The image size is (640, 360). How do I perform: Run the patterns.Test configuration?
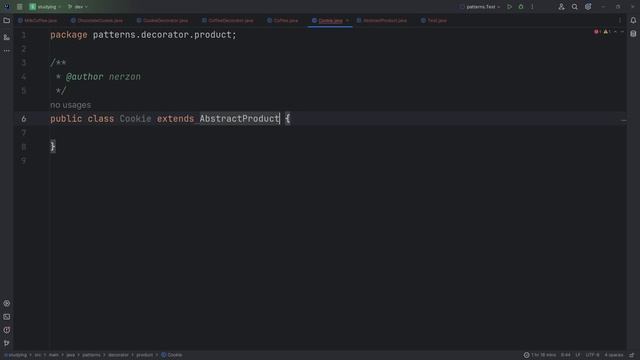point(509,7)
